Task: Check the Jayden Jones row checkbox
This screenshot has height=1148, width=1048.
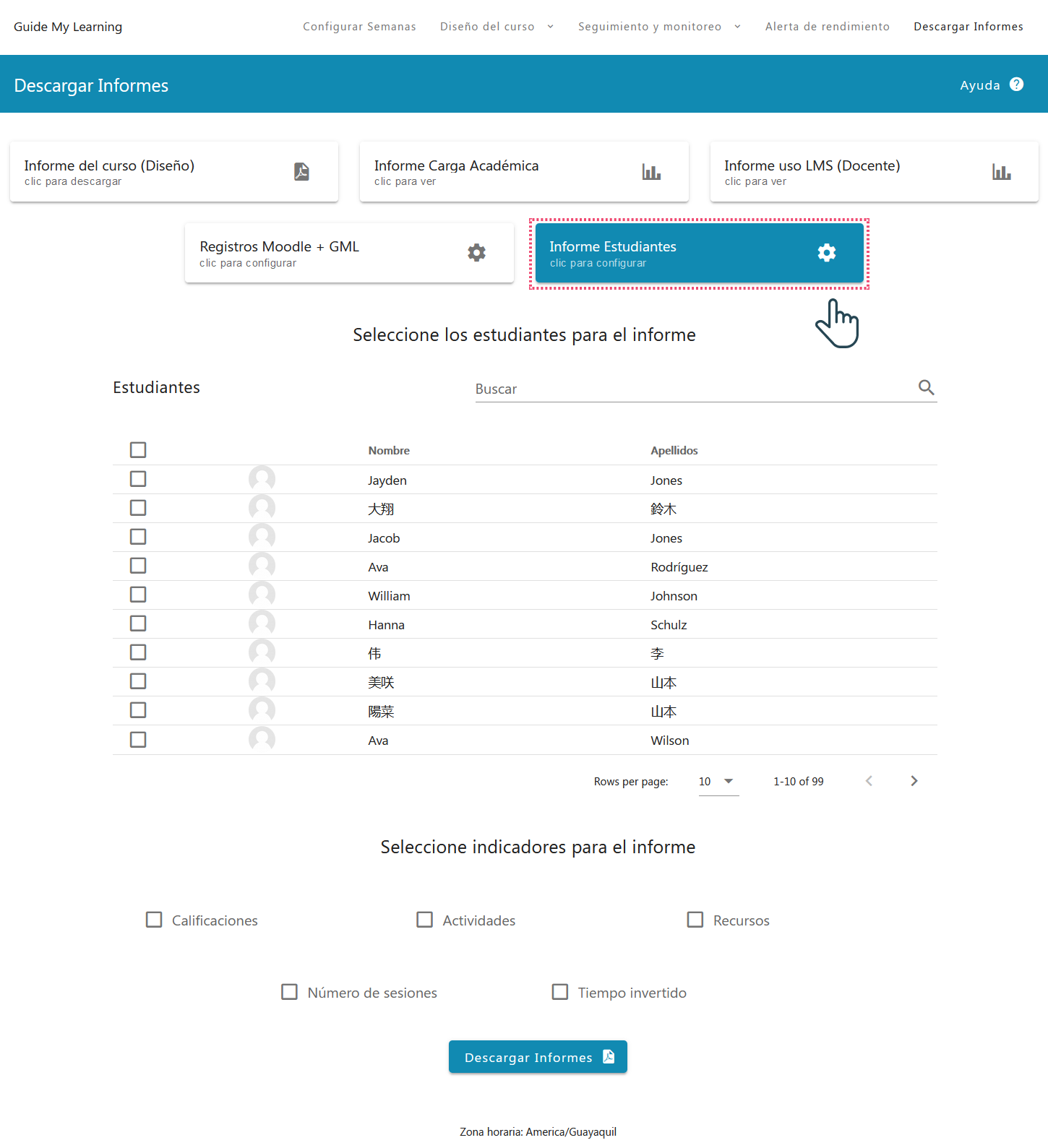Action: click(138, 479)
